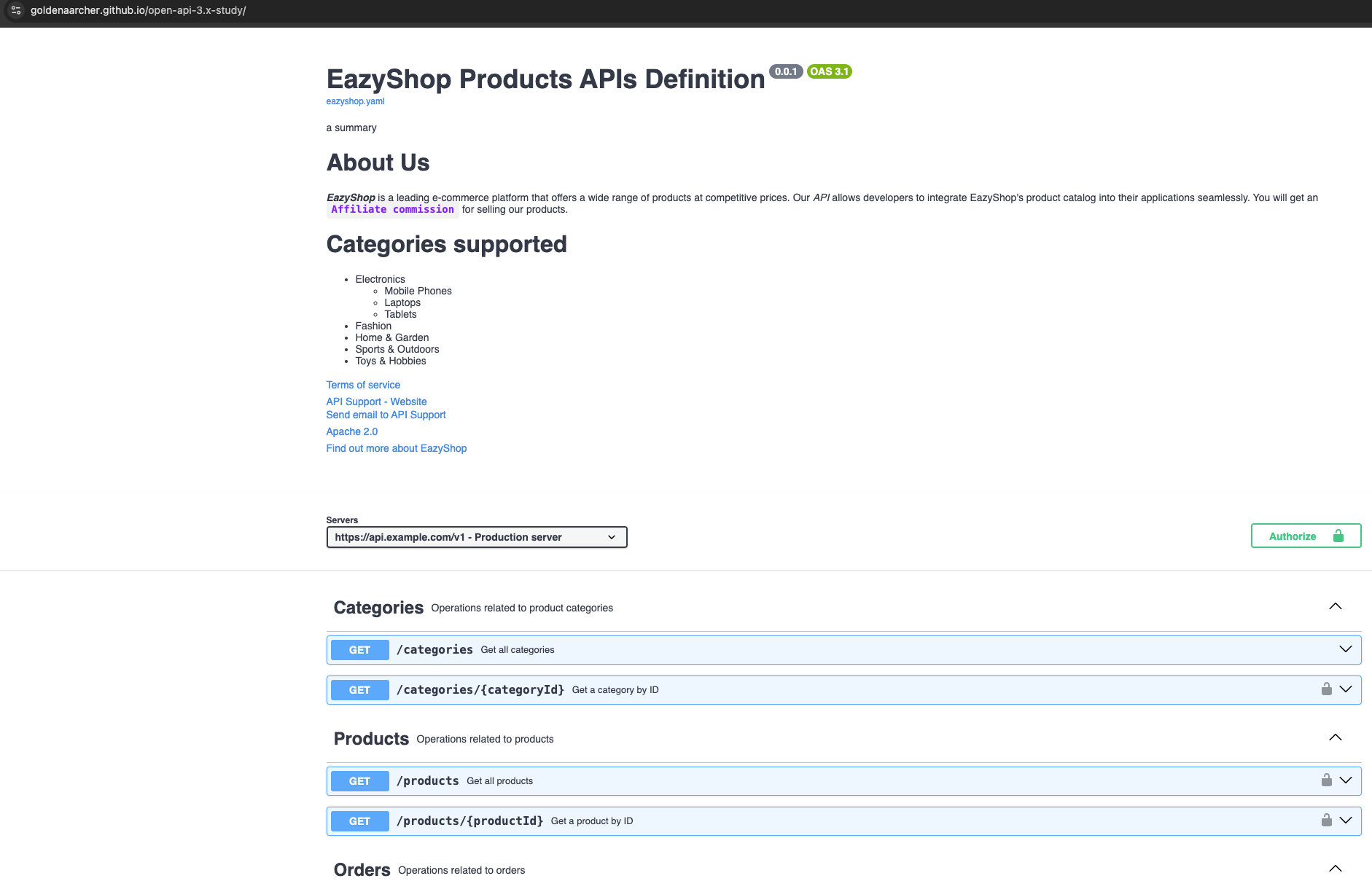This screenshot has width=1372, height=881.
Task: Click the site info icon in the address bar
Action: [16, 10]
